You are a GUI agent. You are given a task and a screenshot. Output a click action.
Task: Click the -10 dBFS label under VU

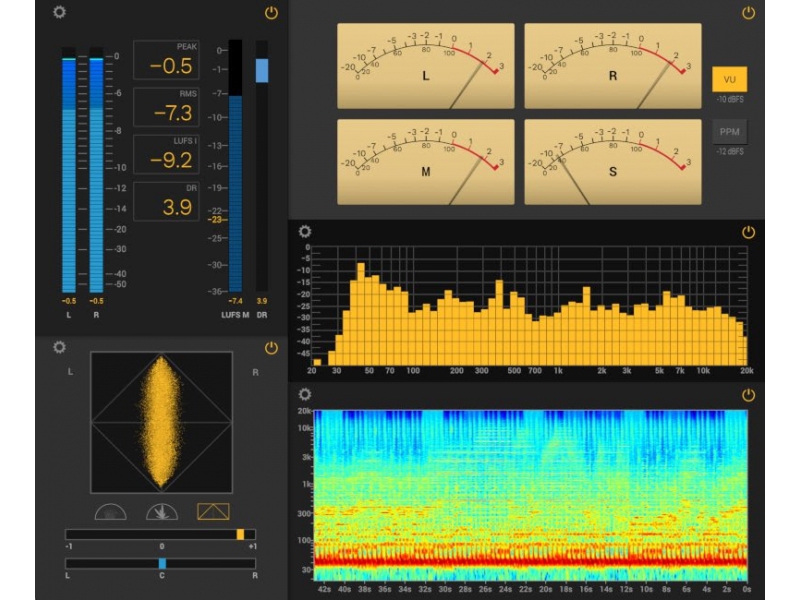(x=730, y=99)
